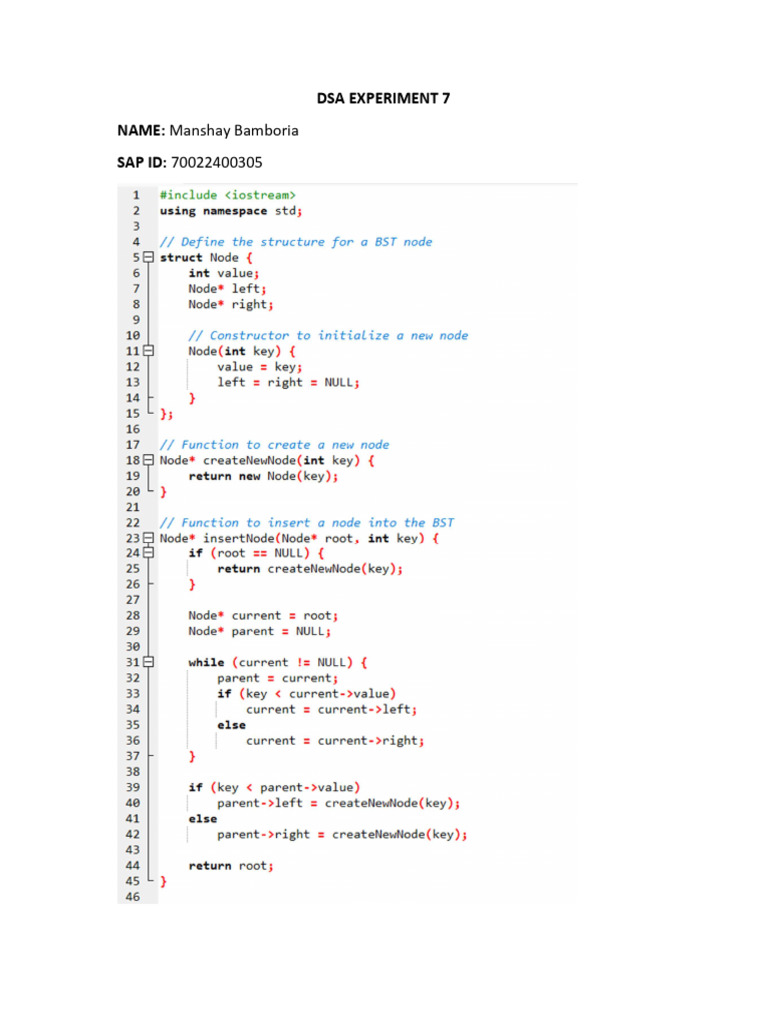Click comment 'Function to create a new node'
The image size is (768, 1024).
[275, 445]
